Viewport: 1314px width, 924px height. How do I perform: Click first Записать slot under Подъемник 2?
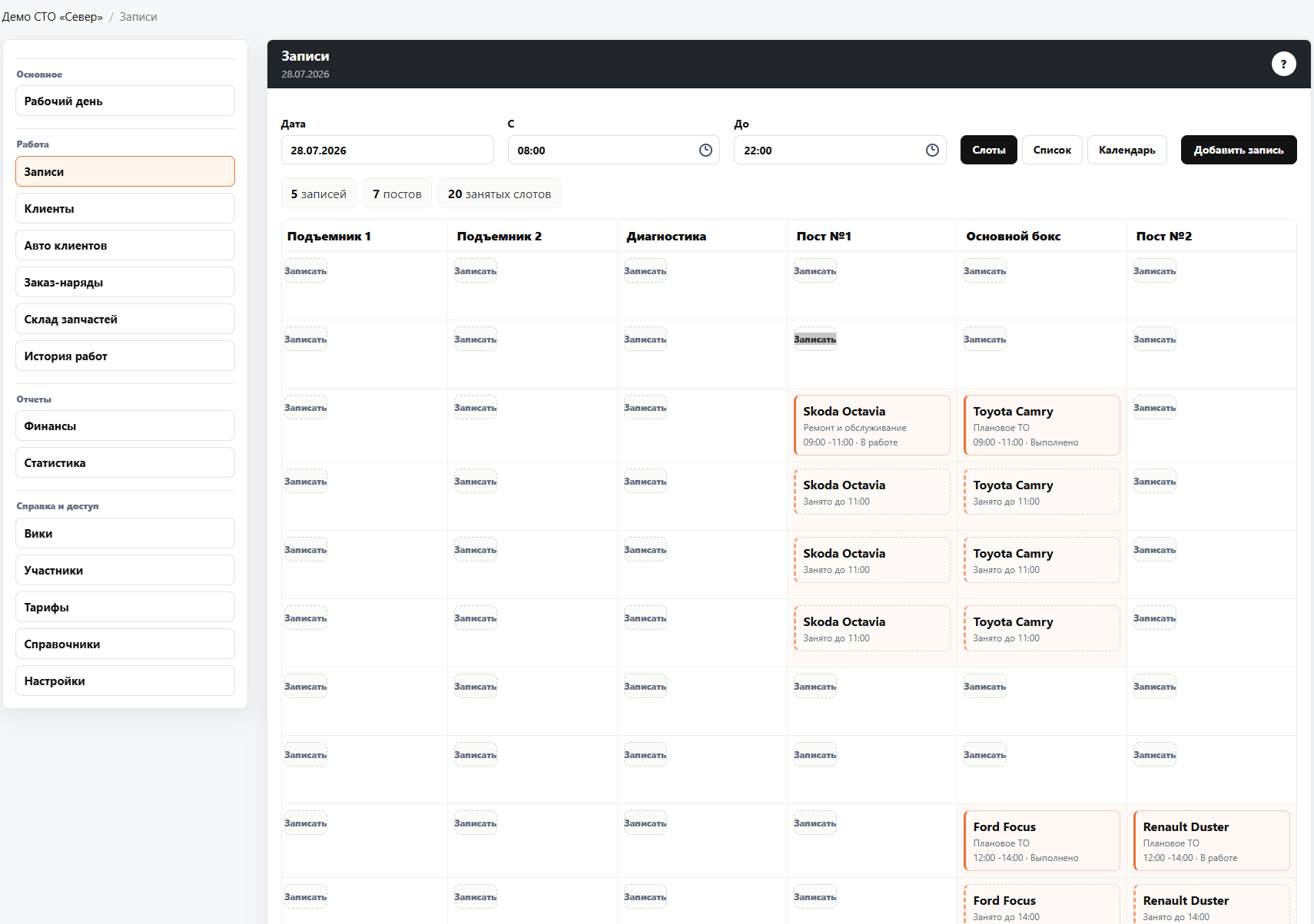tap(476, 271)
